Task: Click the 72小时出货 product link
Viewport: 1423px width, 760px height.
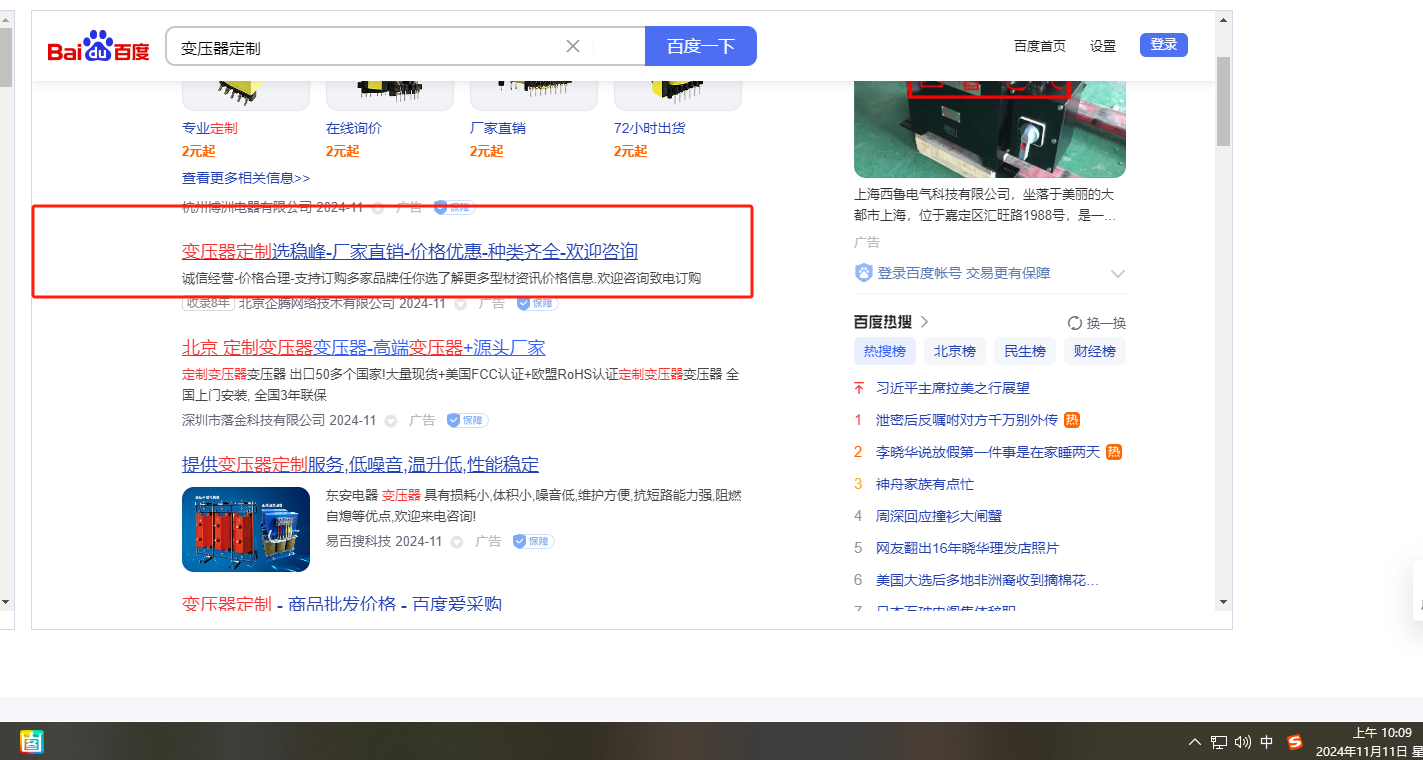Action: tap(650, 128)
